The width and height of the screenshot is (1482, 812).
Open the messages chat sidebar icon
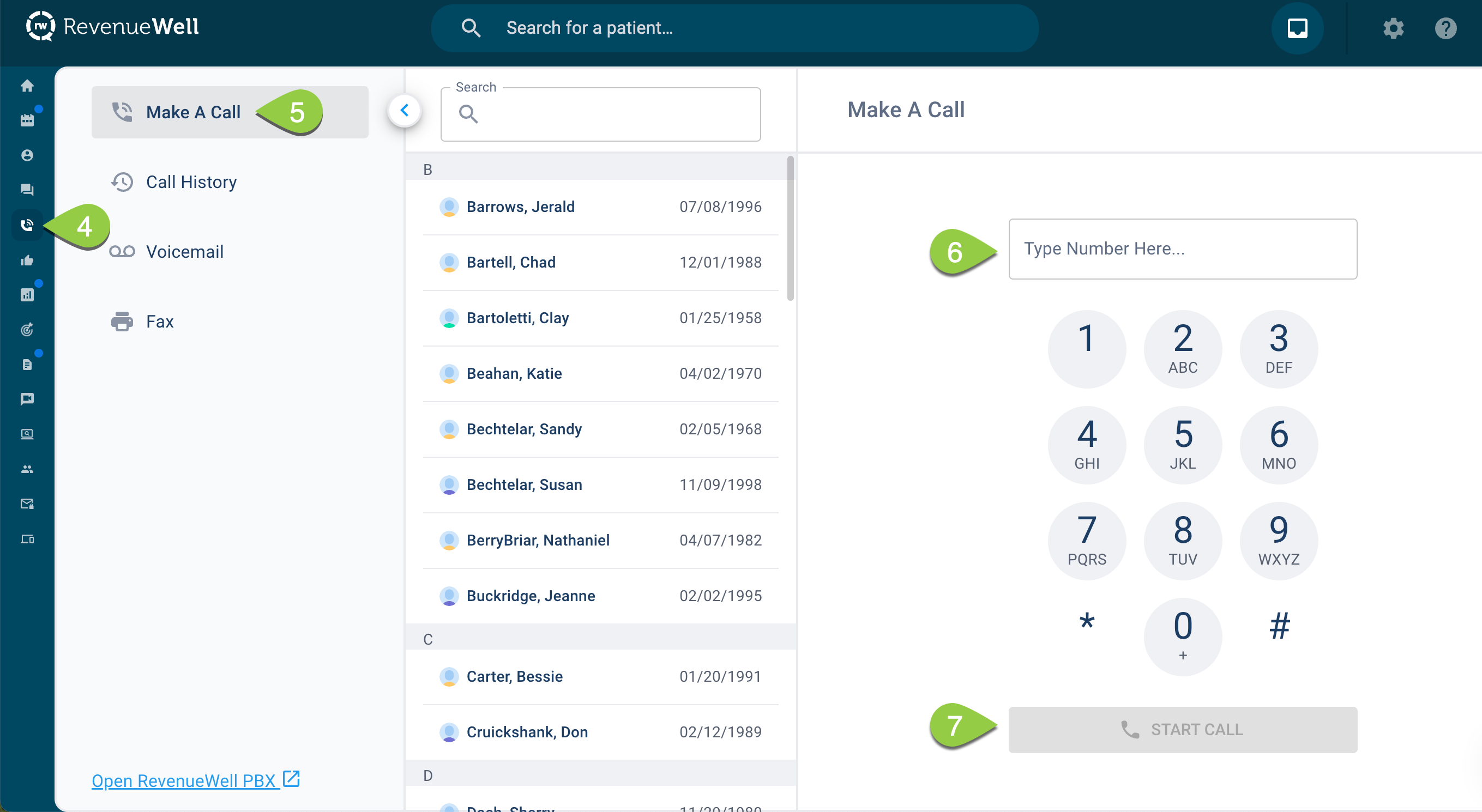tap(27, 190)
